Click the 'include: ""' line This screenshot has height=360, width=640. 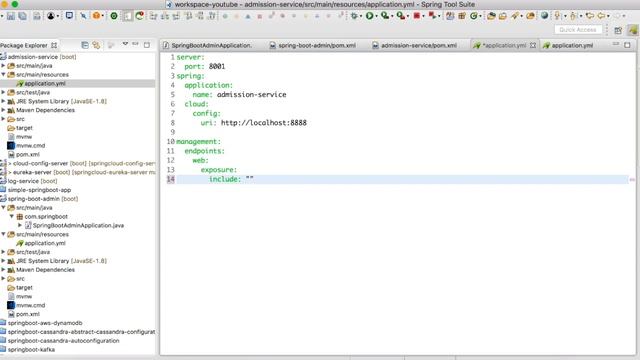[x=231, y=179]
